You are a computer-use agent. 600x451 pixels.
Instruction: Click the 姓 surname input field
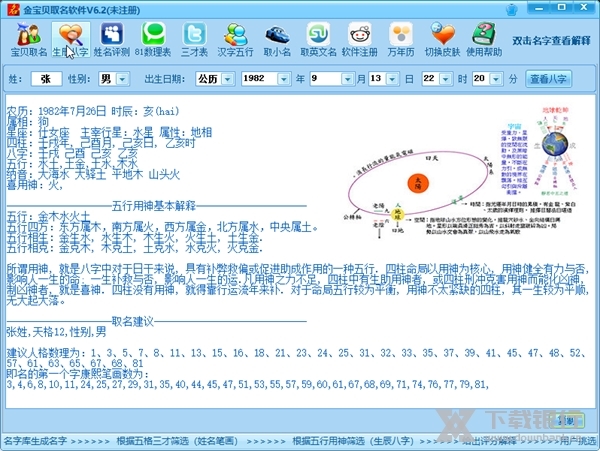coord(45,78)
